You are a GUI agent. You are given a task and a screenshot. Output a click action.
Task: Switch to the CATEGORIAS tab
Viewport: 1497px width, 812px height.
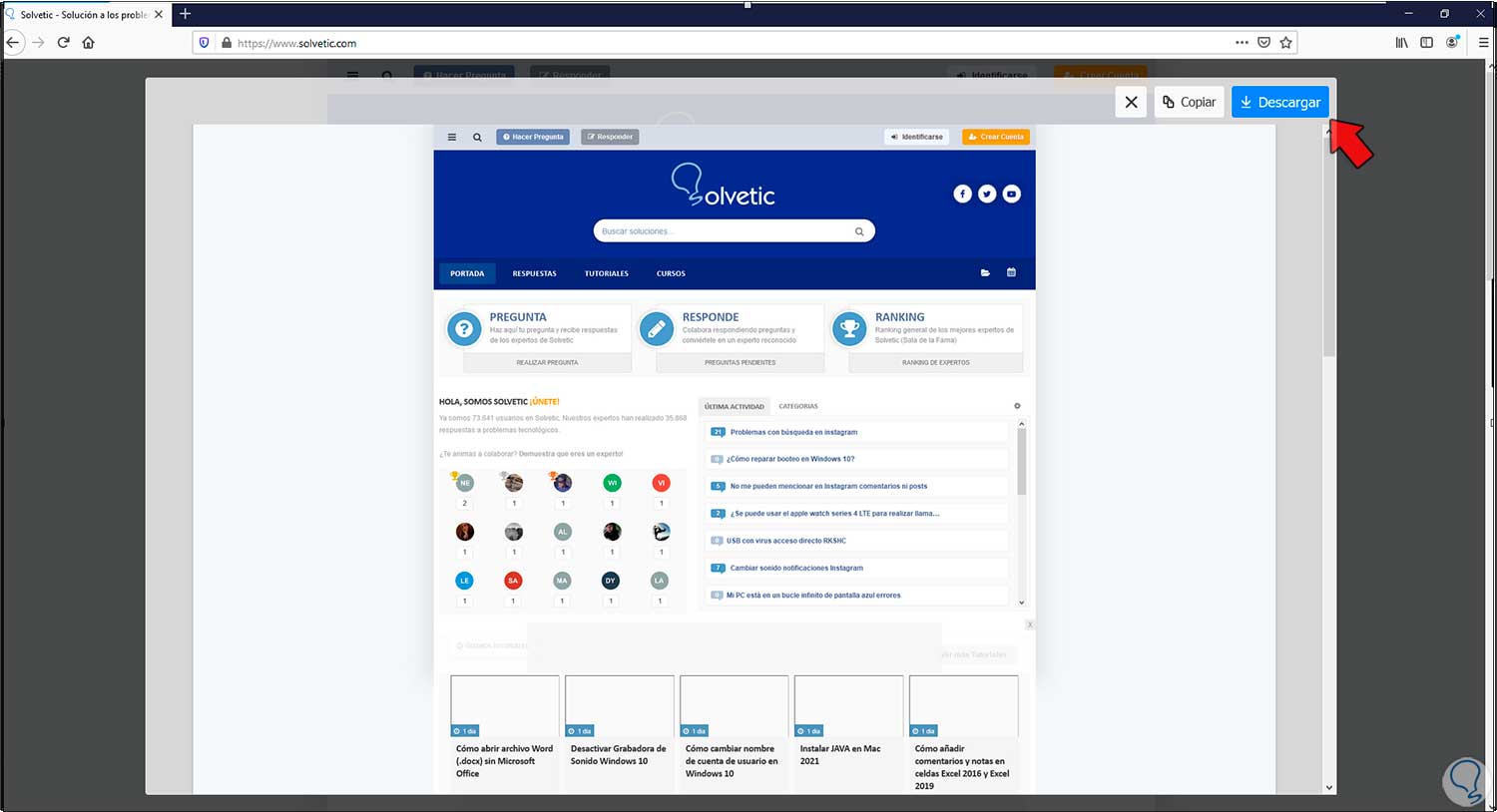point(798,406)
